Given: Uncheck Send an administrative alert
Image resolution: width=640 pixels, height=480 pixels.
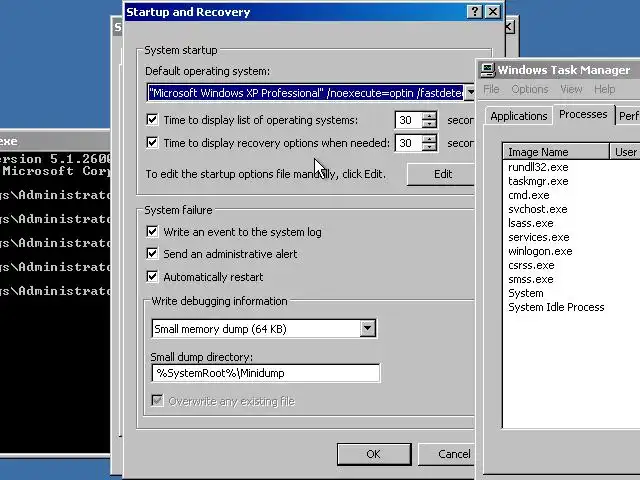Looking at the screenshot, I should 152,253.
